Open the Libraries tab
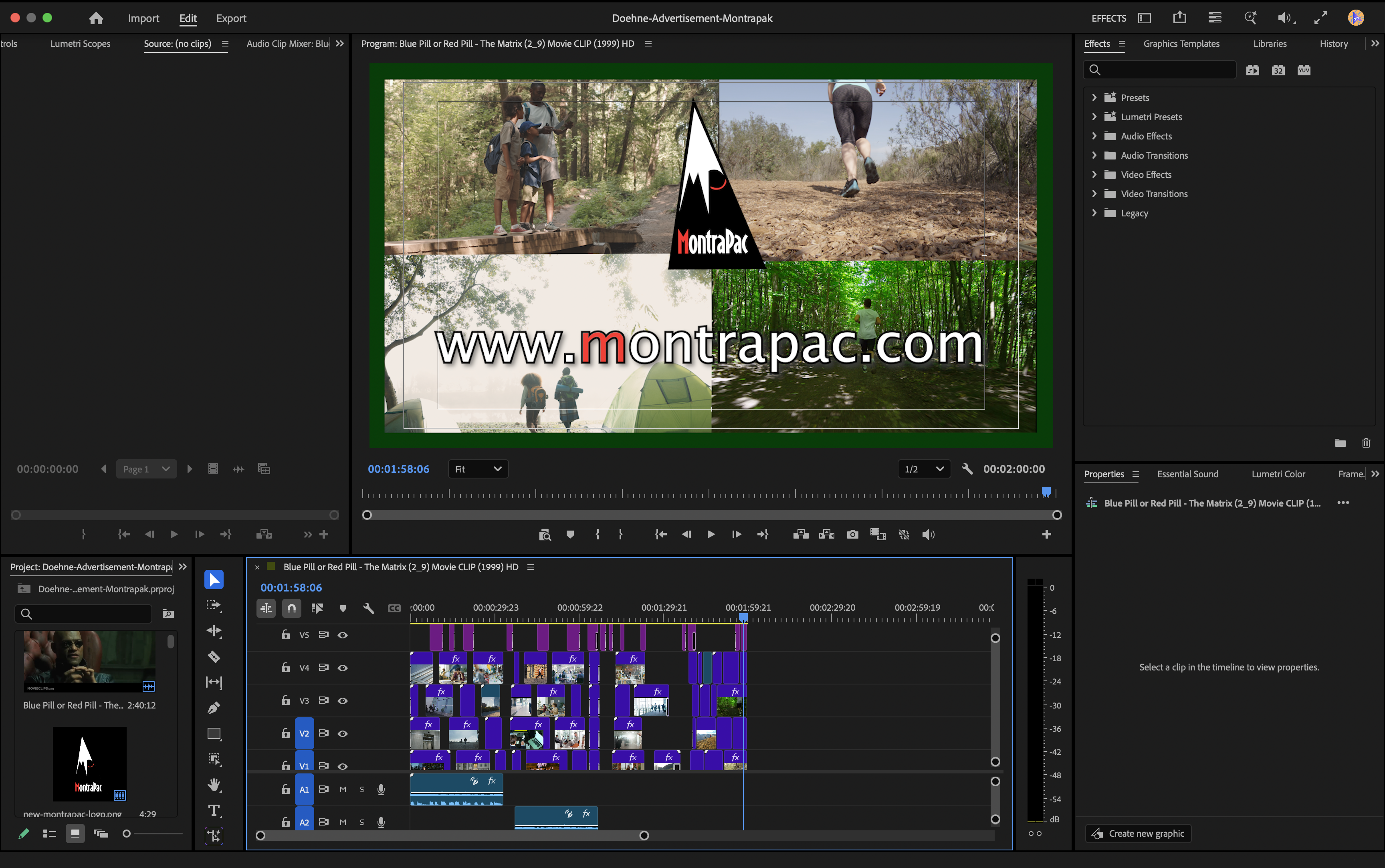The image size is (1385, 868). (1270, 44)
